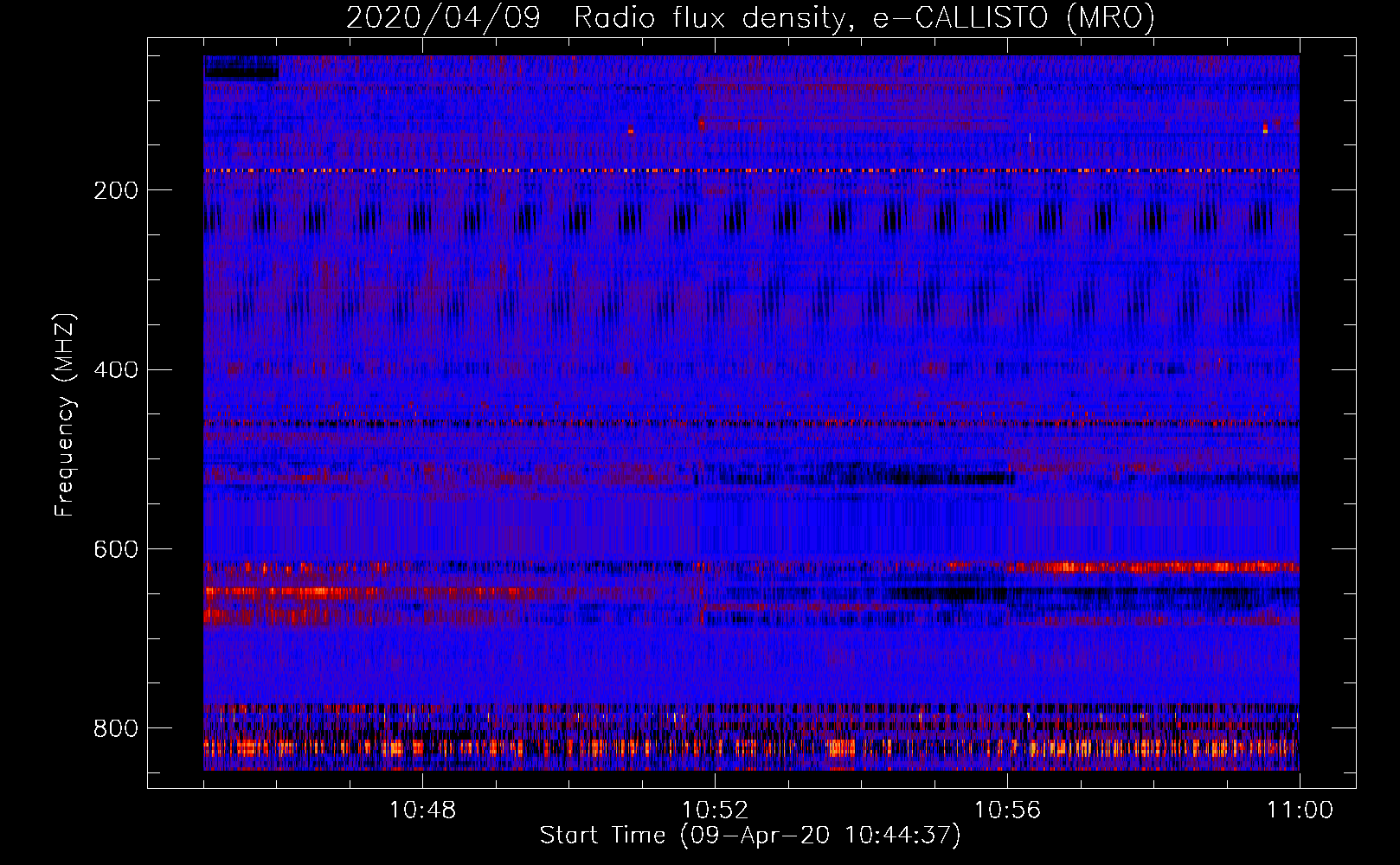Click the 10:52 time tick label

(715, 810)
